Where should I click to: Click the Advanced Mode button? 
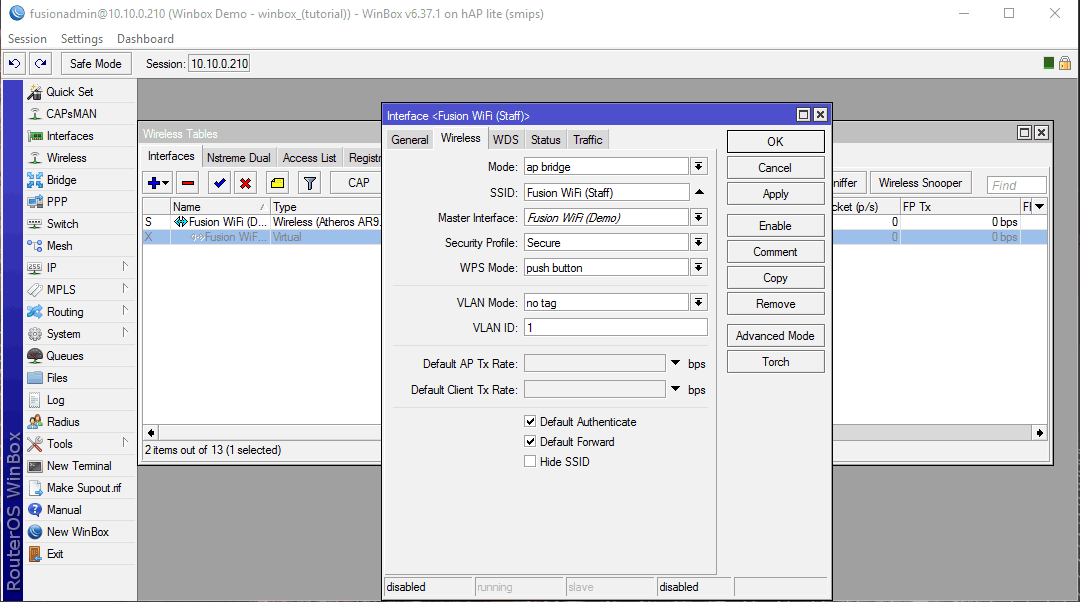click(x=776, y=335)
